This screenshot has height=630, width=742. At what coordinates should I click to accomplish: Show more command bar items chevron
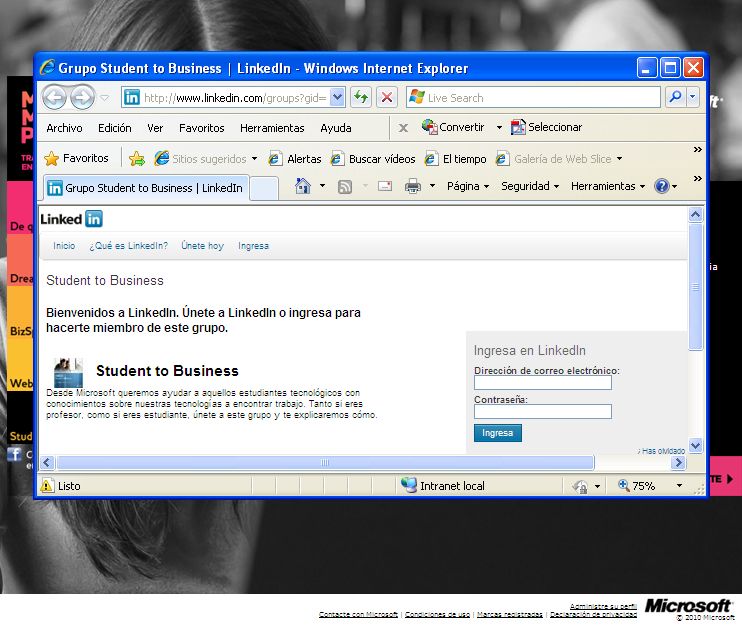coord(697,178)
